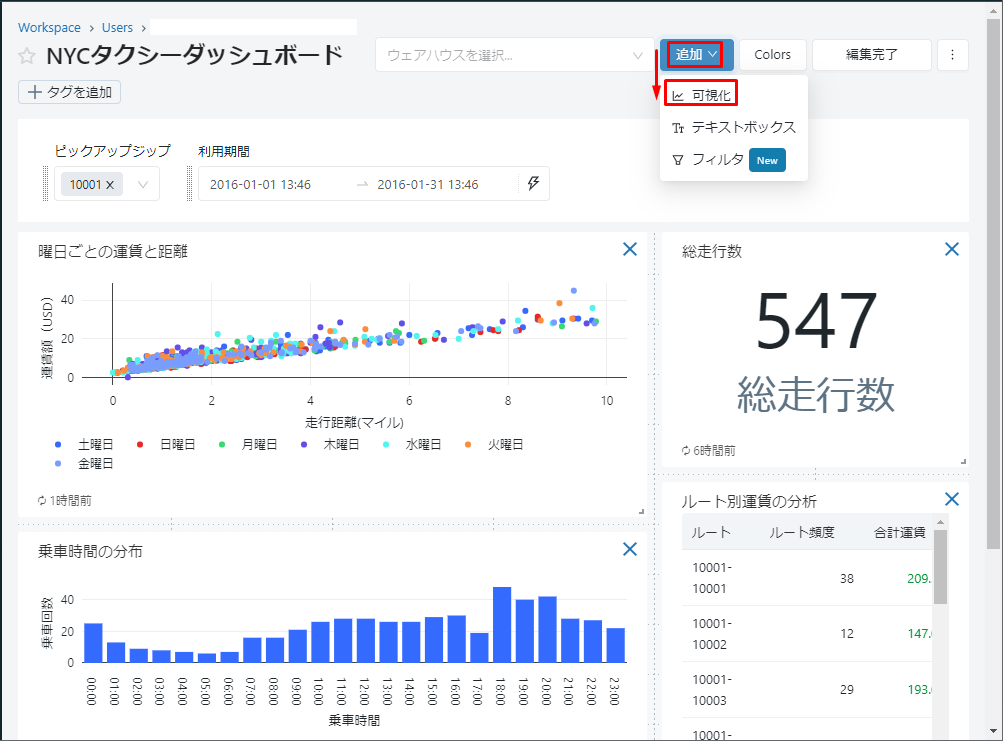Click the Colors button

(x=773, y=55)
